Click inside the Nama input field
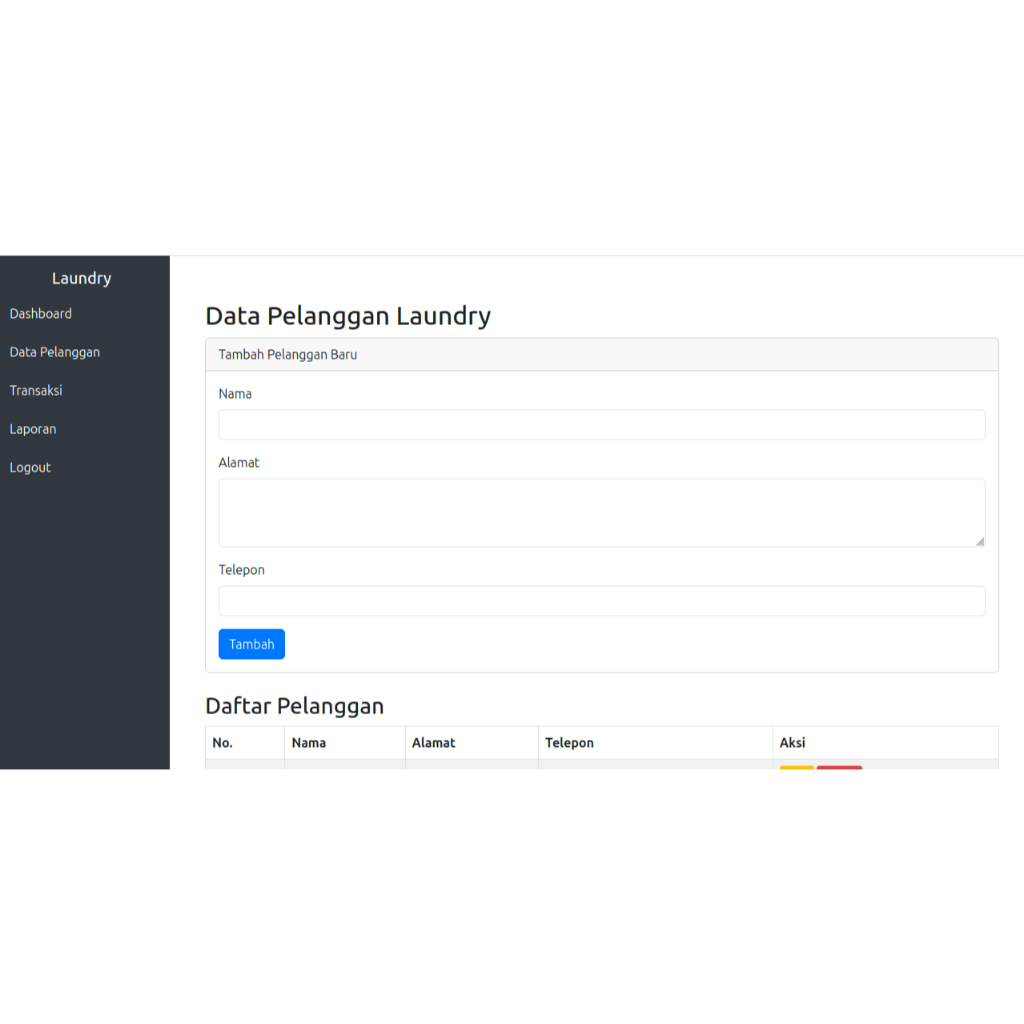This screenshot has height=1024, width=1024. [x=601, y=424]
